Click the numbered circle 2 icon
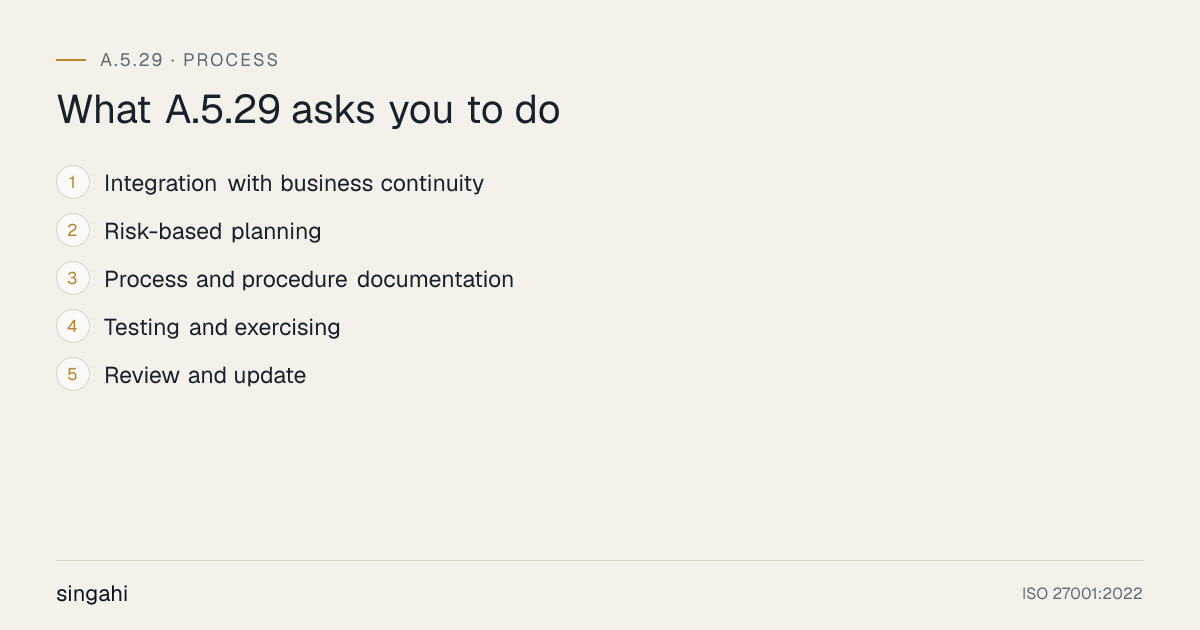Viewport: 1200px width, 630px height. coord(73,231)
